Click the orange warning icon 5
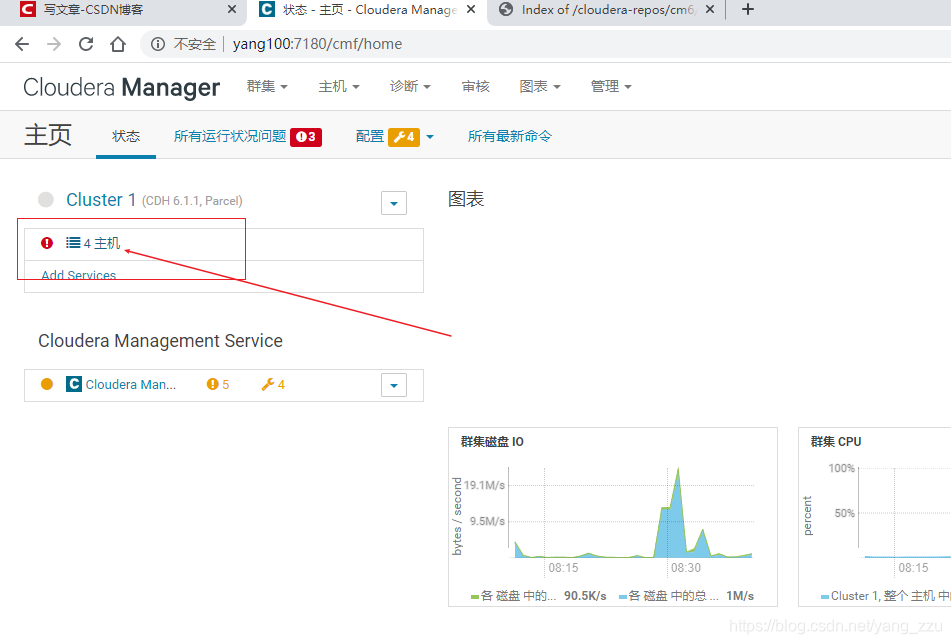This screenshot has height=644, width=951. click(212, 384)
